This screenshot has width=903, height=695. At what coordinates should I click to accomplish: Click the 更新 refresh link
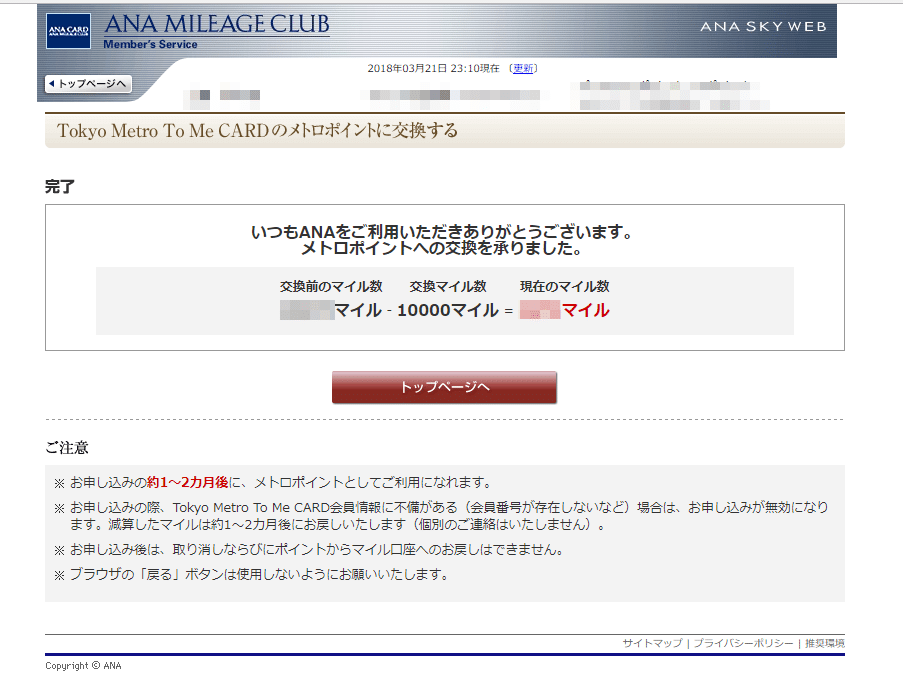[x=524, y=68]
